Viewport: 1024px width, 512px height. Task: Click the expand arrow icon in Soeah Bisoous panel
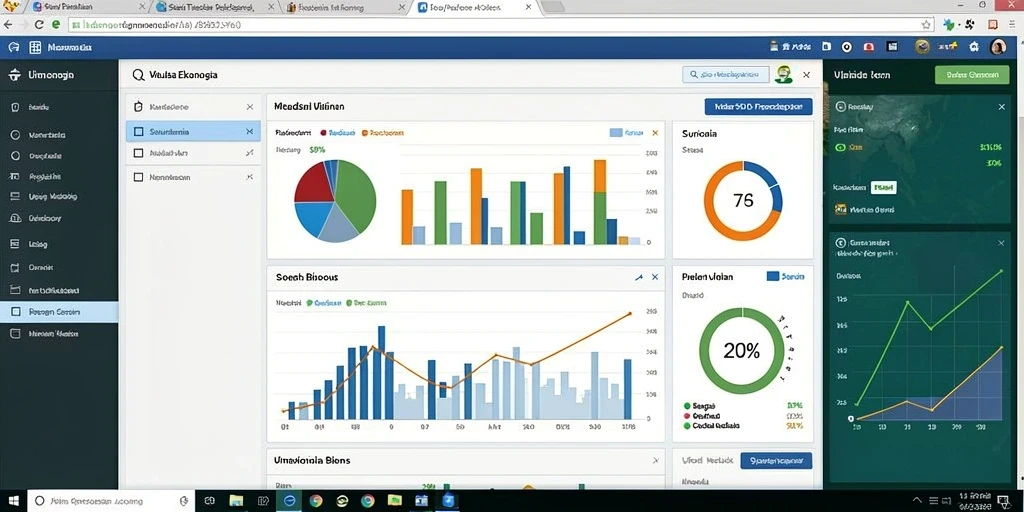click(639, 278)
